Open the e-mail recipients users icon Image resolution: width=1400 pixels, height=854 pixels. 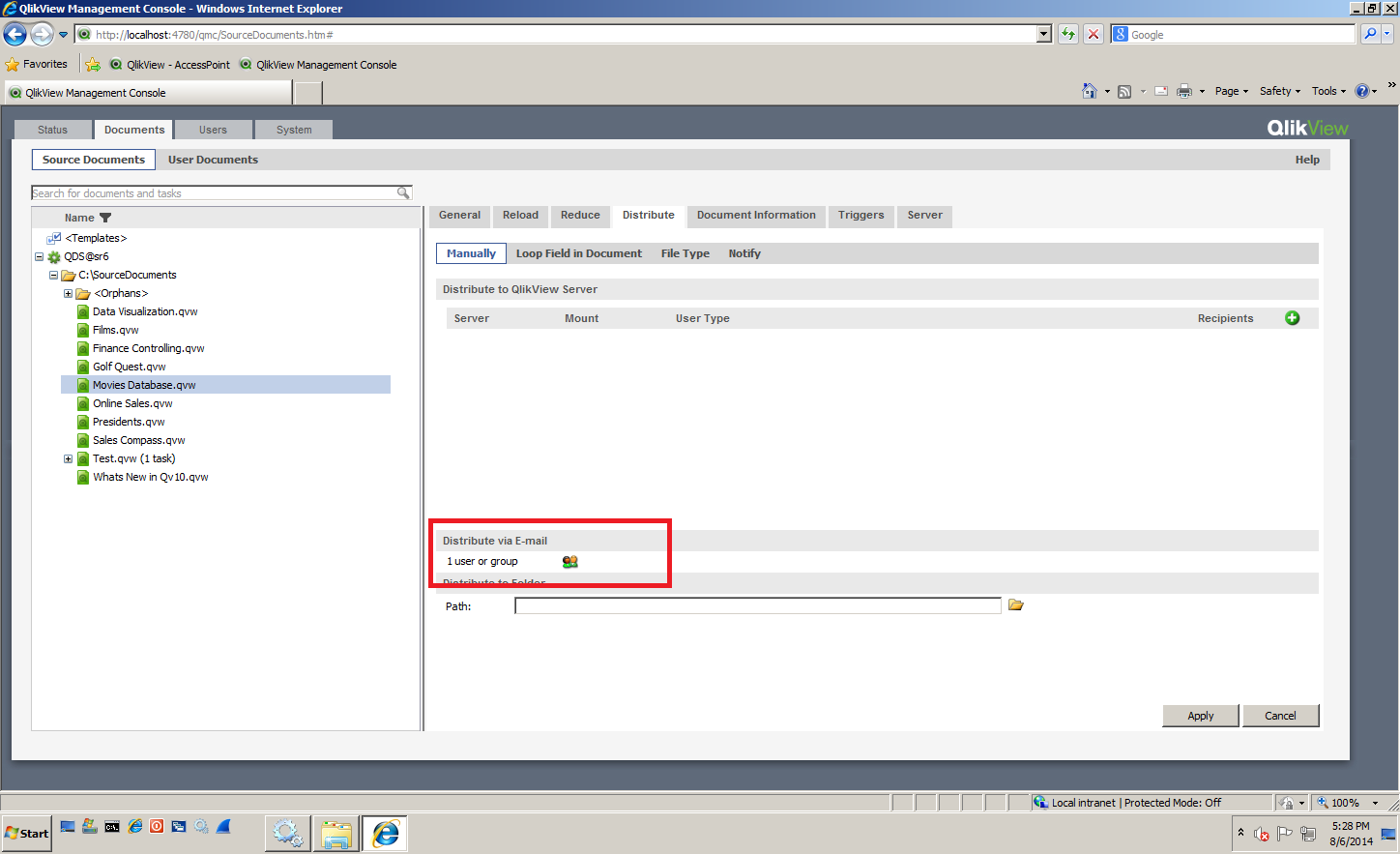click(x=570, y=561)
